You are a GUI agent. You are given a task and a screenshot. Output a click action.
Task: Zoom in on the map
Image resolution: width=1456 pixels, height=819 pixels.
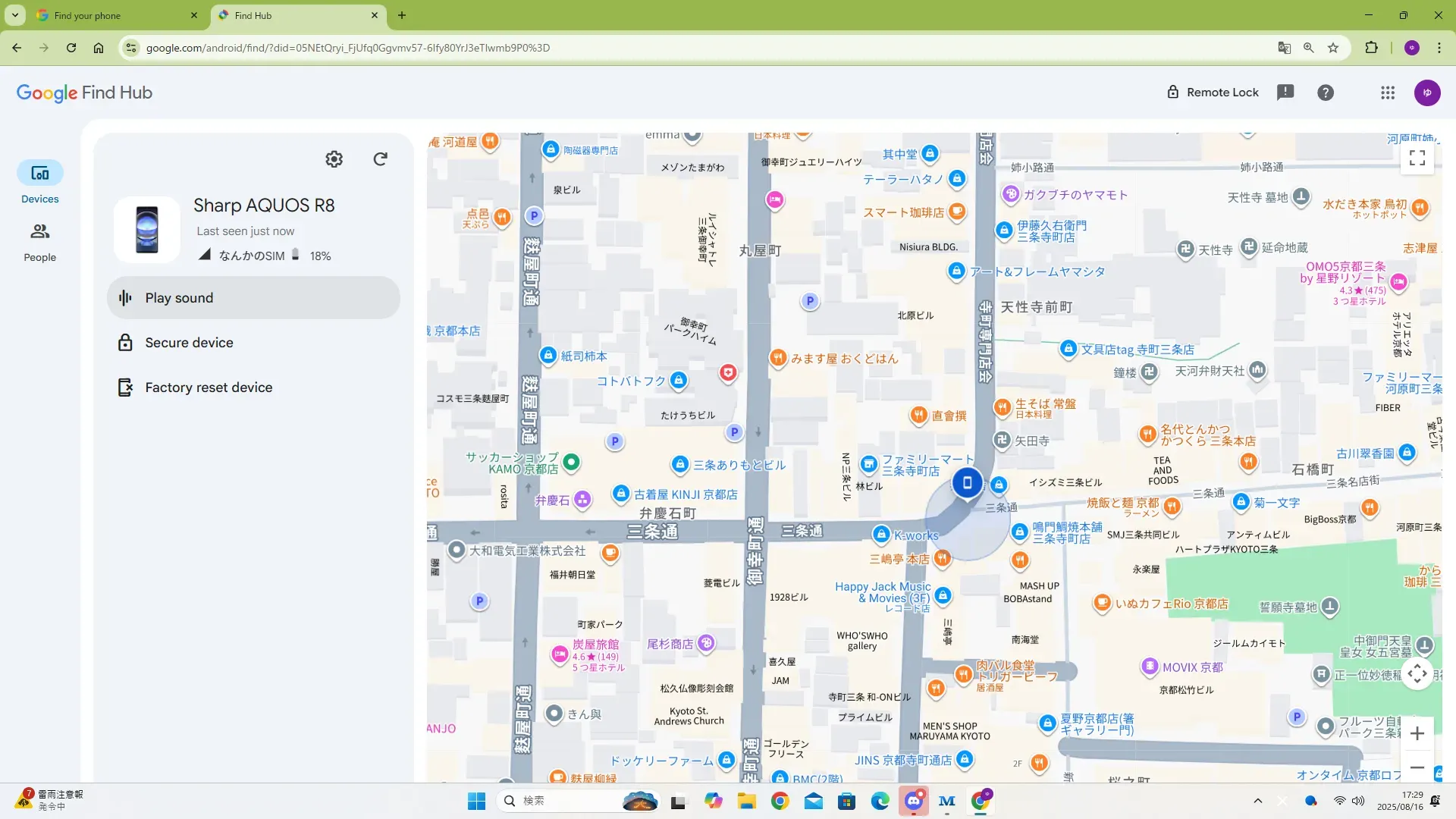coord(1417,733)
